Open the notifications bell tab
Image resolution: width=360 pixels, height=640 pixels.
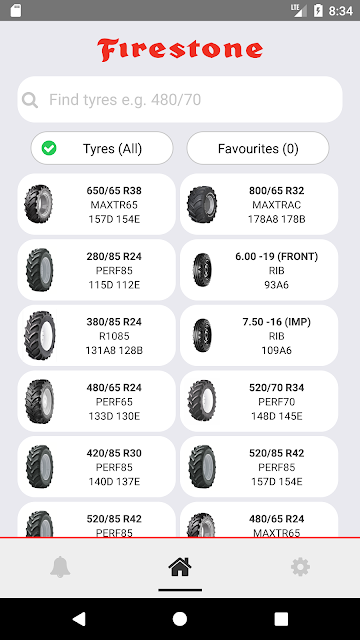point(60,567)
